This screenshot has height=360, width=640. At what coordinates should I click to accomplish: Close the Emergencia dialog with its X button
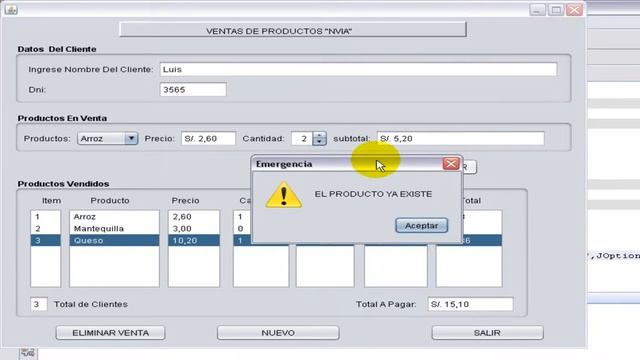(451, 164)
